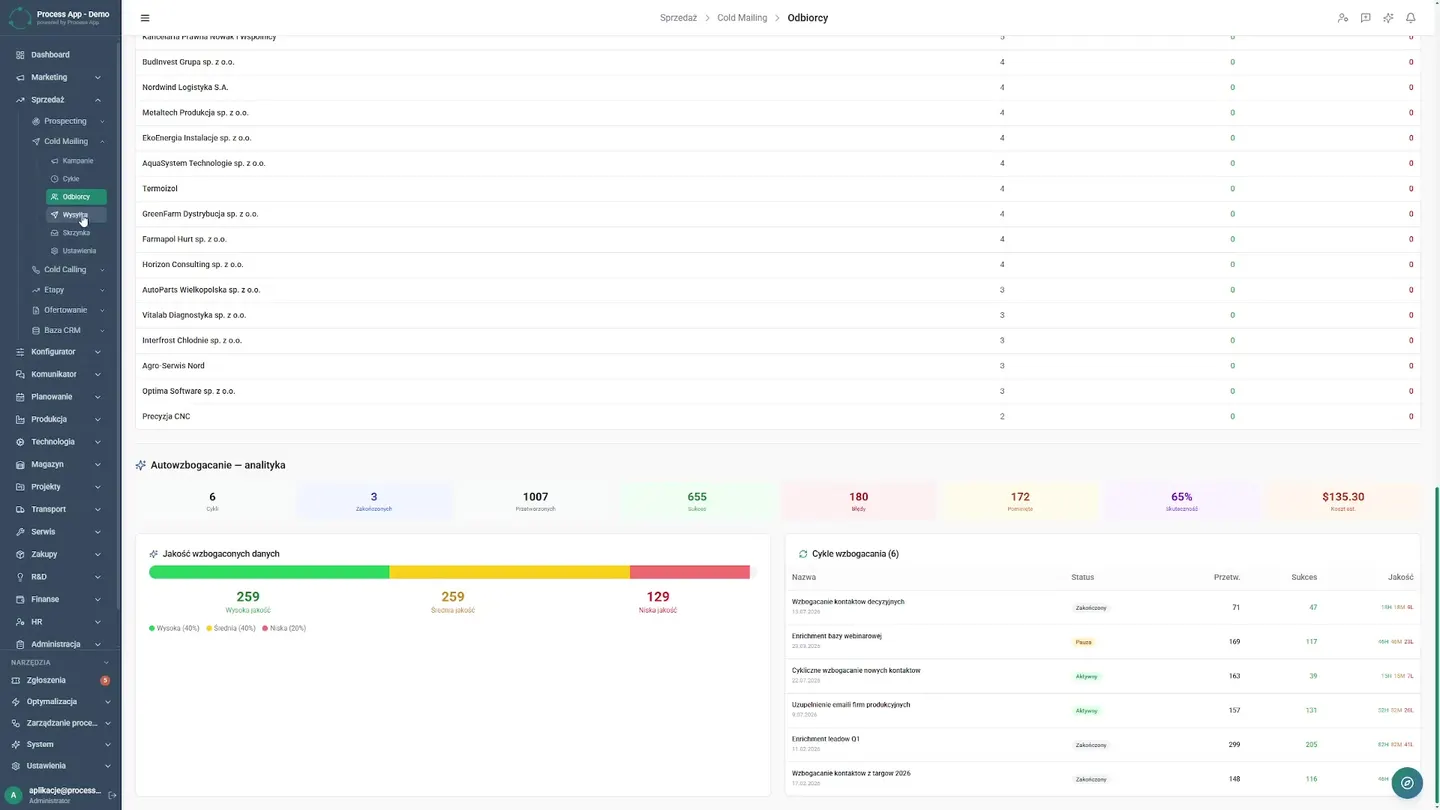The height and width of the screenshot is (810, 1440).
Task: Open Cykle under Cold Mailing
Action: tap(76, 179)
